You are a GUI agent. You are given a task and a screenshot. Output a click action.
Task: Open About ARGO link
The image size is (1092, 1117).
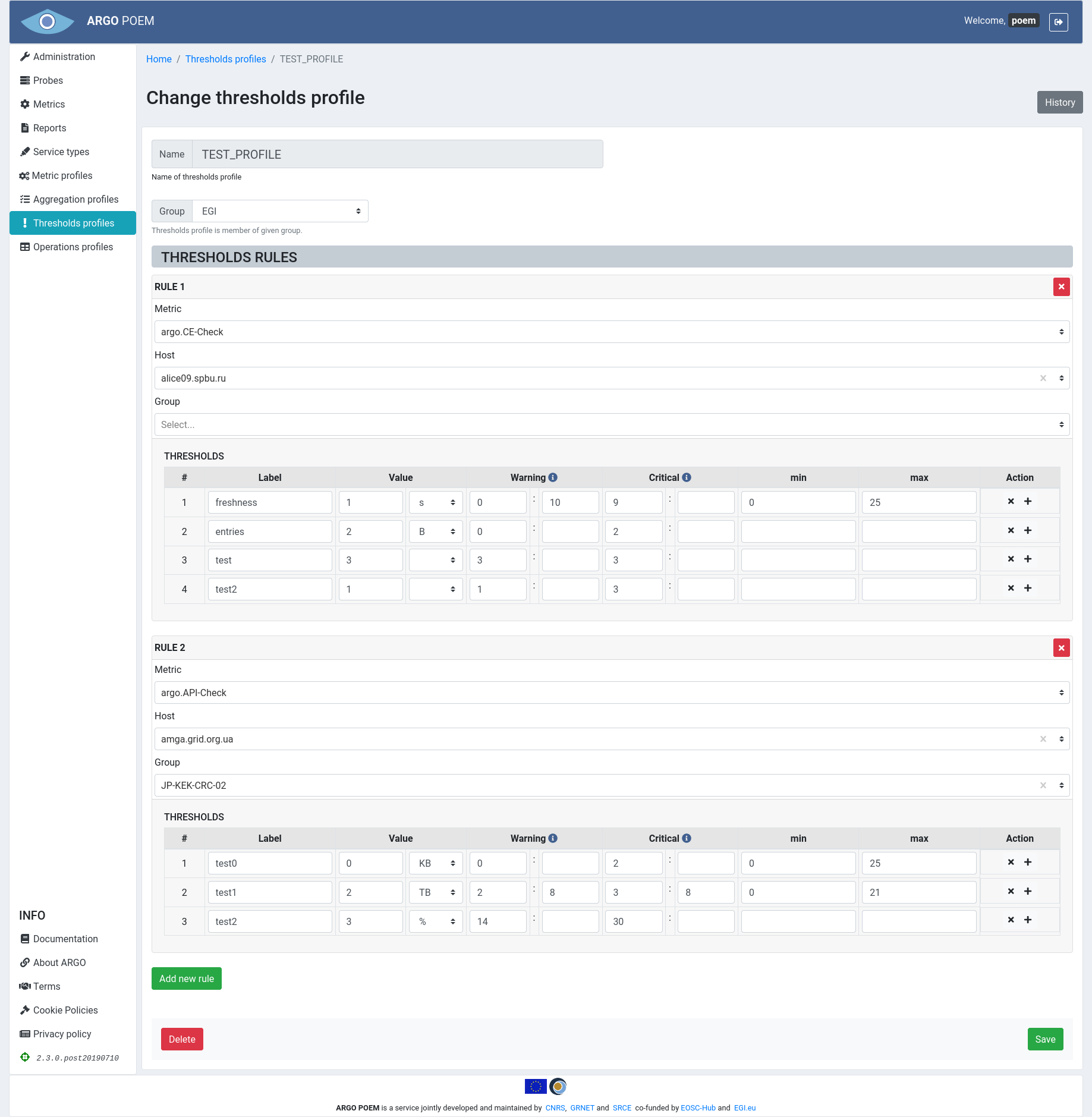(59, 962)
